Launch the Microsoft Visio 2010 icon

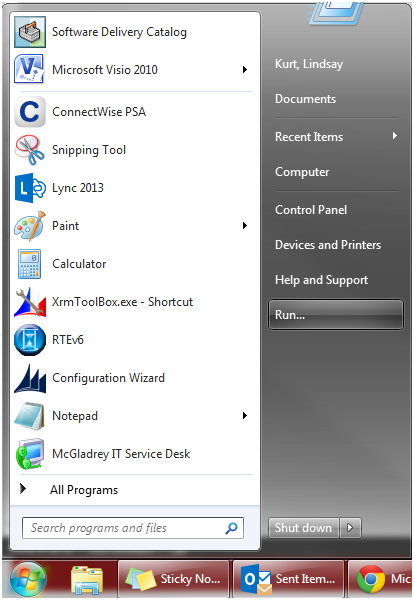pos(30,69)
